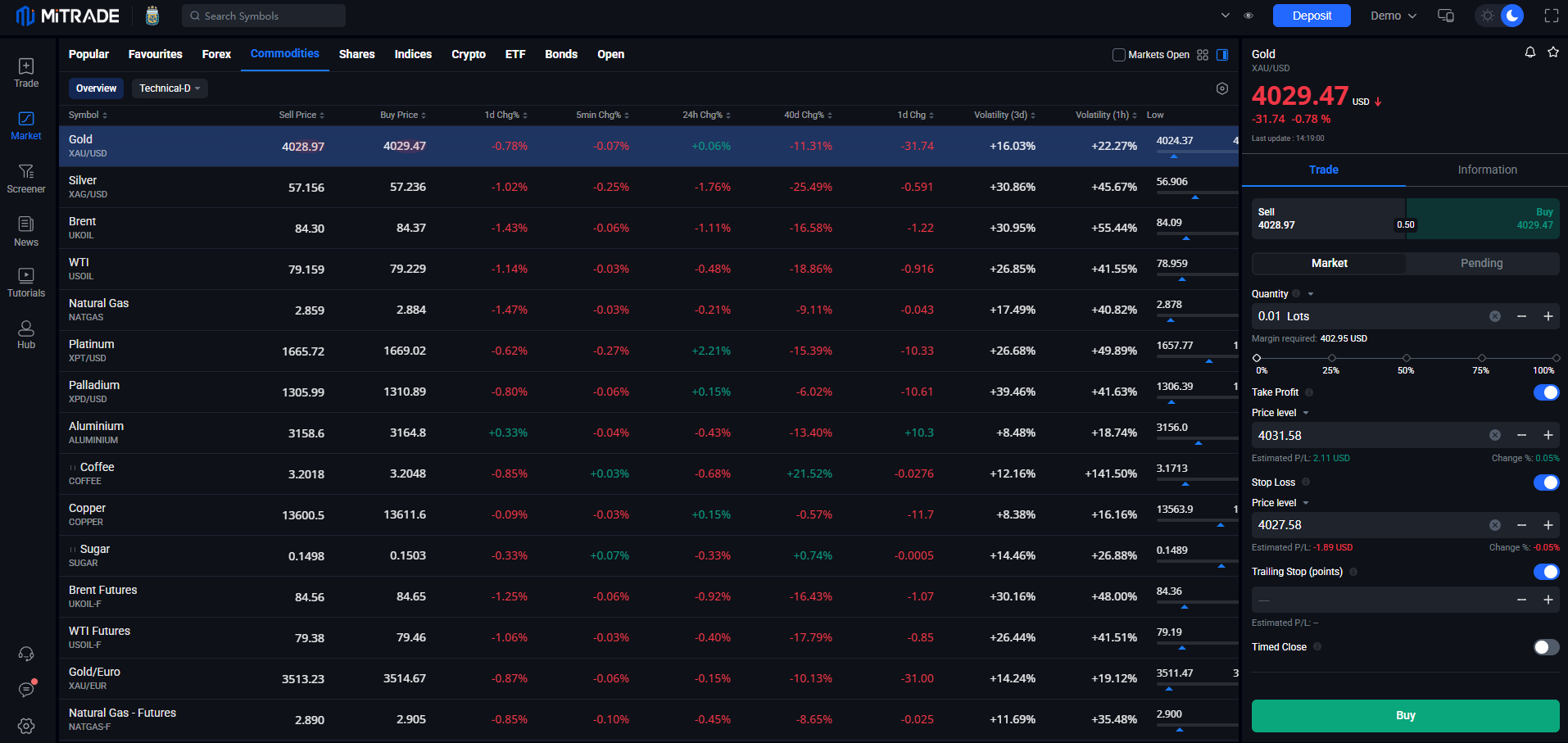This screenshot has height=743, width=1568.
Task: Open the Favourites tab
Action: tap(156, 54)
